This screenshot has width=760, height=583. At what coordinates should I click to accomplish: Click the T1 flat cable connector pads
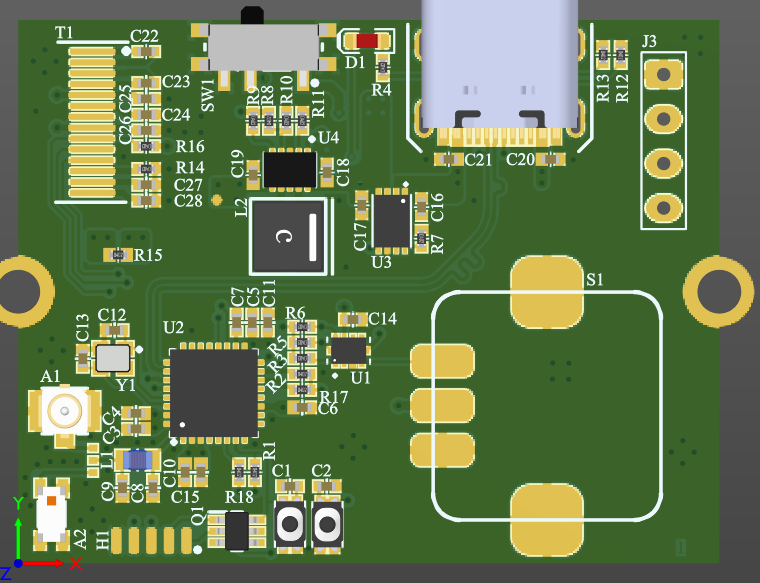(92, 122)
